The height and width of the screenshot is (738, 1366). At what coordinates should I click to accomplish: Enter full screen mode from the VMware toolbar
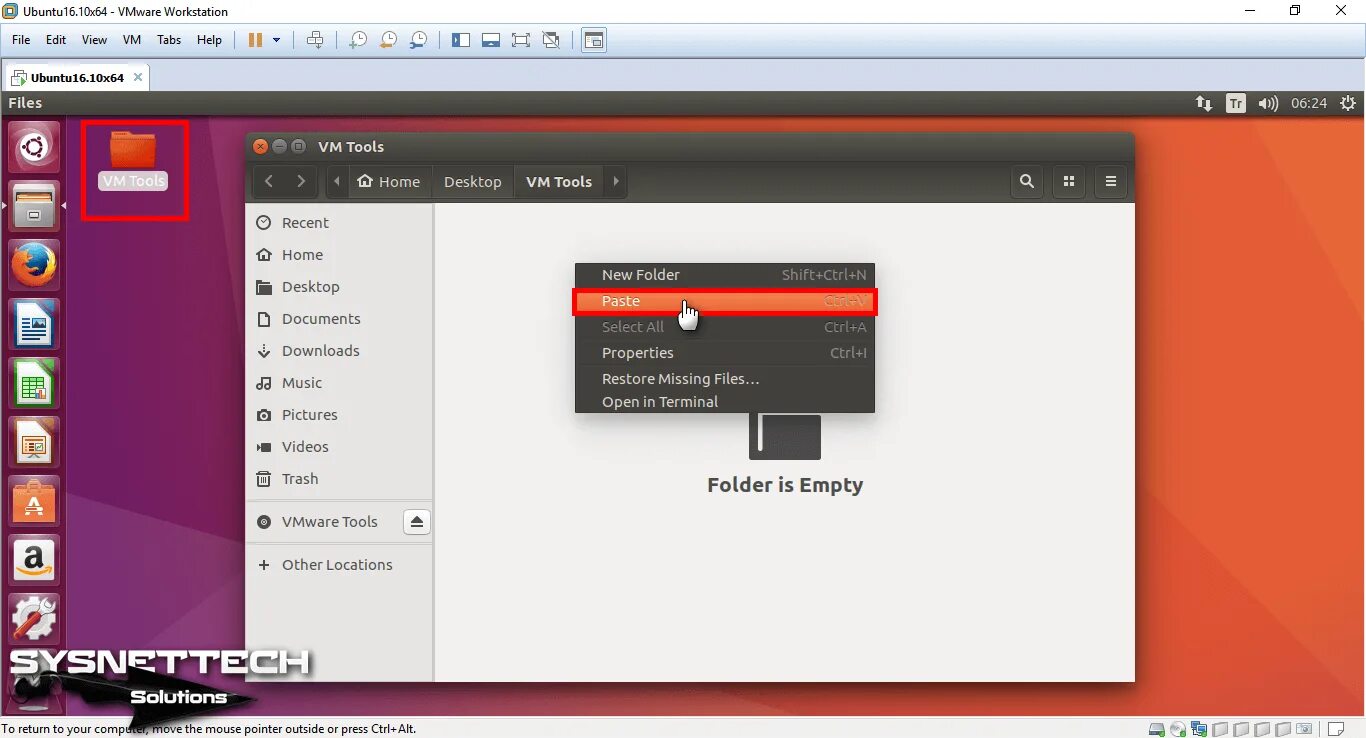521,40
